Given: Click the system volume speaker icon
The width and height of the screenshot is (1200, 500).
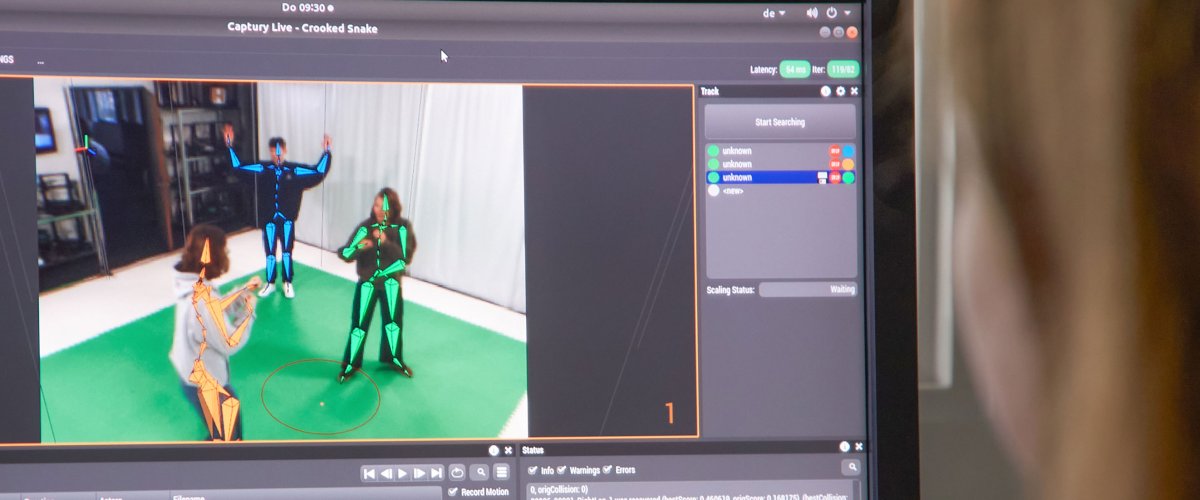Looking at the screenshot, I should tap(811, 13).
